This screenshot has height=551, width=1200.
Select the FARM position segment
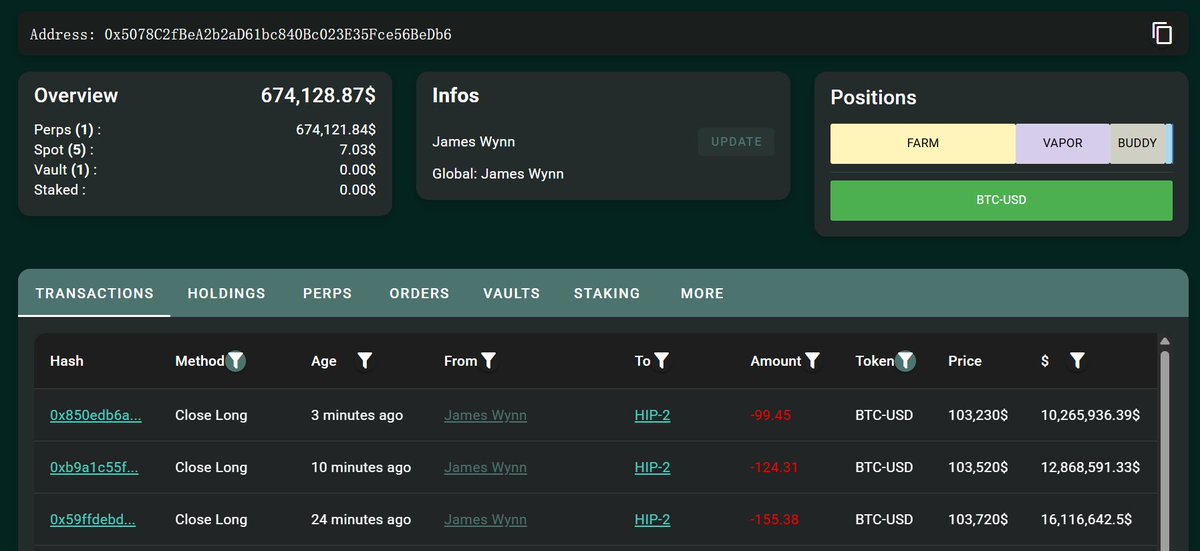(923, 144)
